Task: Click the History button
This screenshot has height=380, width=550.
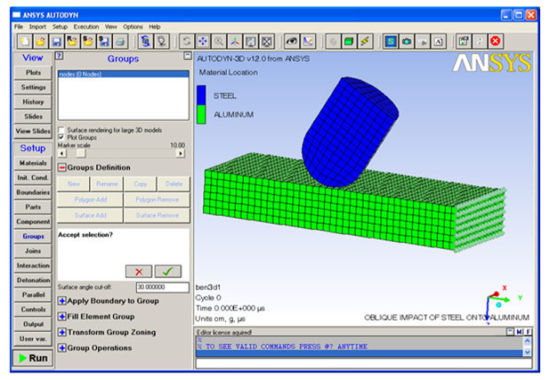Action: pos(33,102)
